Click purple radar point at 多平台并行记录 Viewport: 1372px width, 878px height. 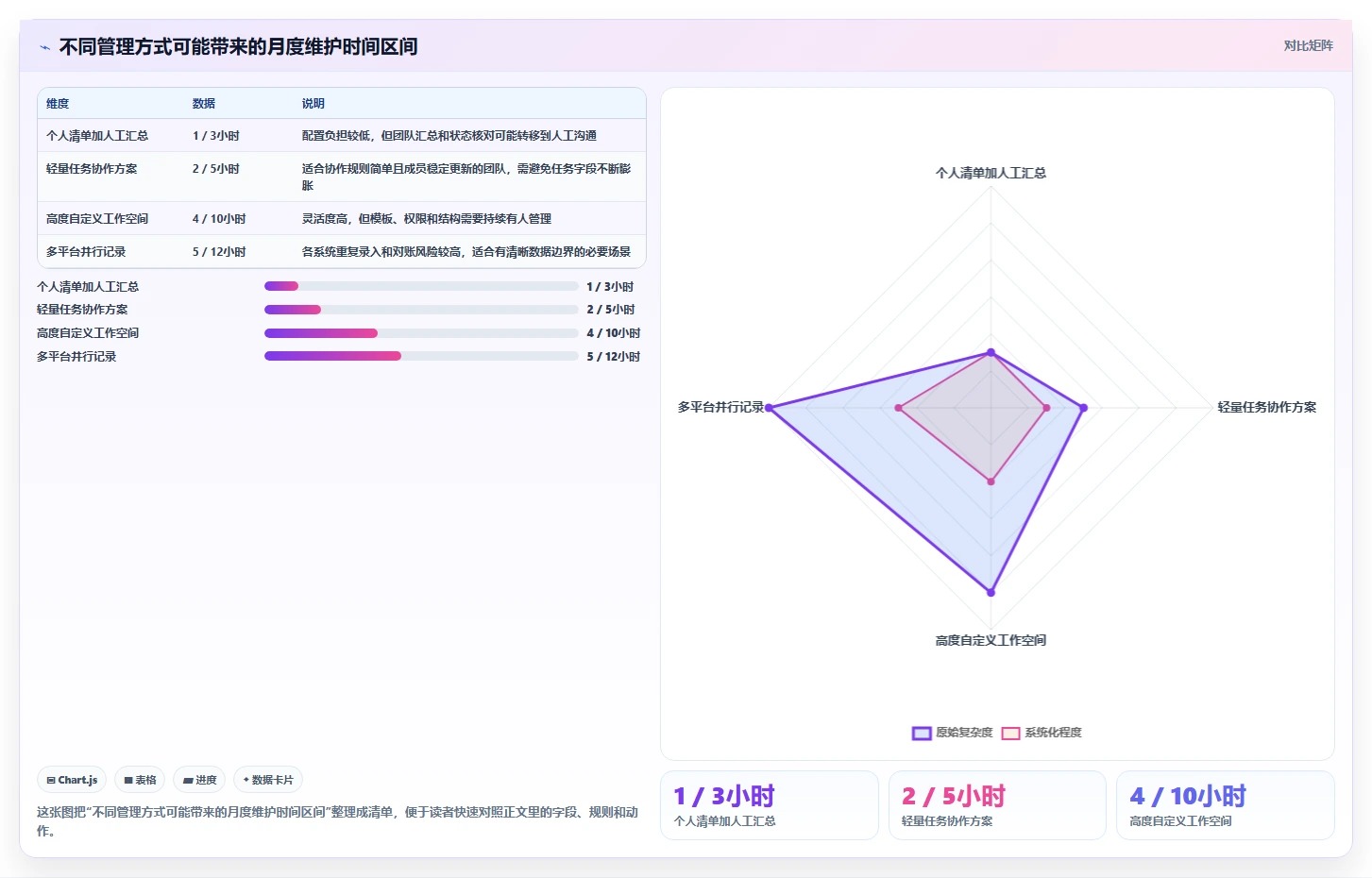[770, 408]
